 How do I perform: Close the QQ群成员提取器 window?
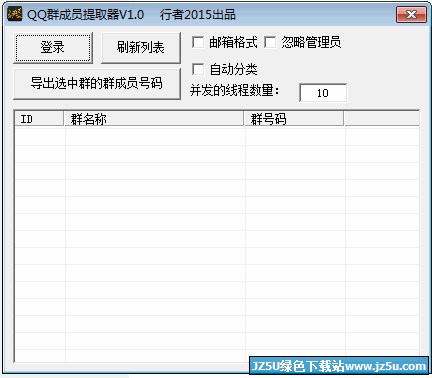point(411,15)
